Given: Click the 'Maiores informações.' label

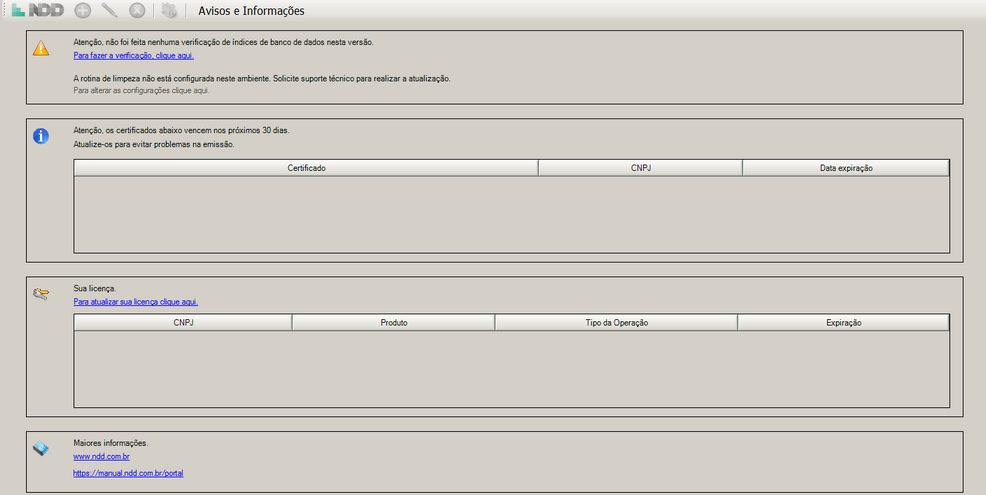Looking at the screenshot, I should pyautogui.click(x=111, y=443).
